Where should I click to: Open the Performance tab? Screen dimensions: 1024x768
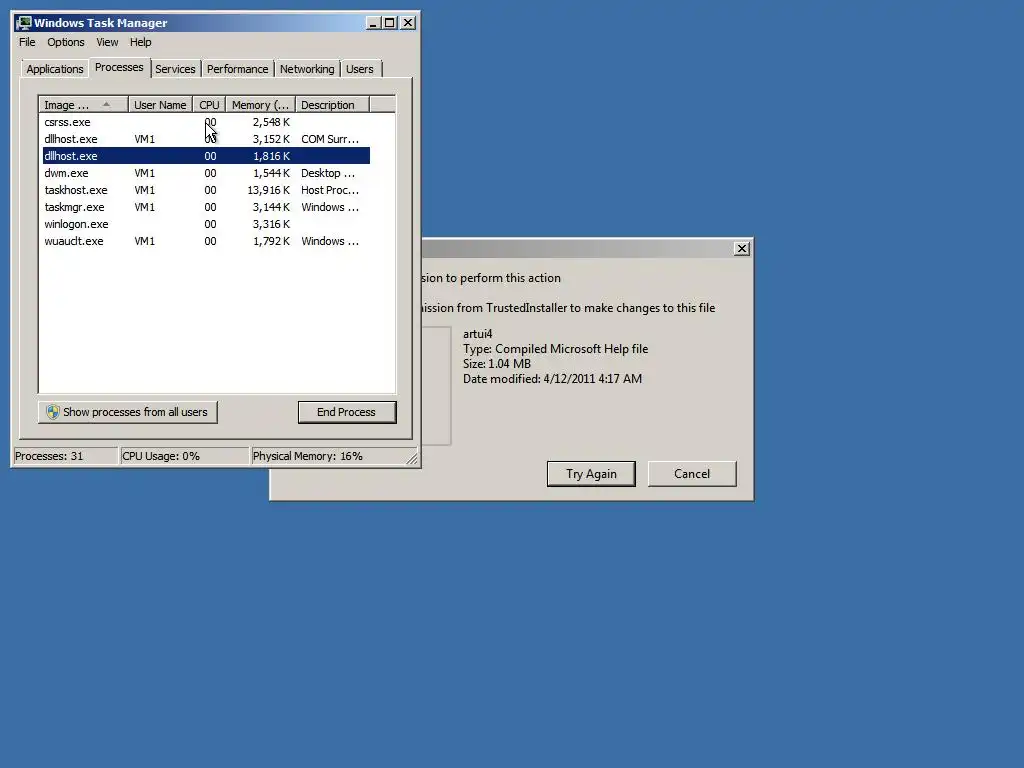point(238,69)
